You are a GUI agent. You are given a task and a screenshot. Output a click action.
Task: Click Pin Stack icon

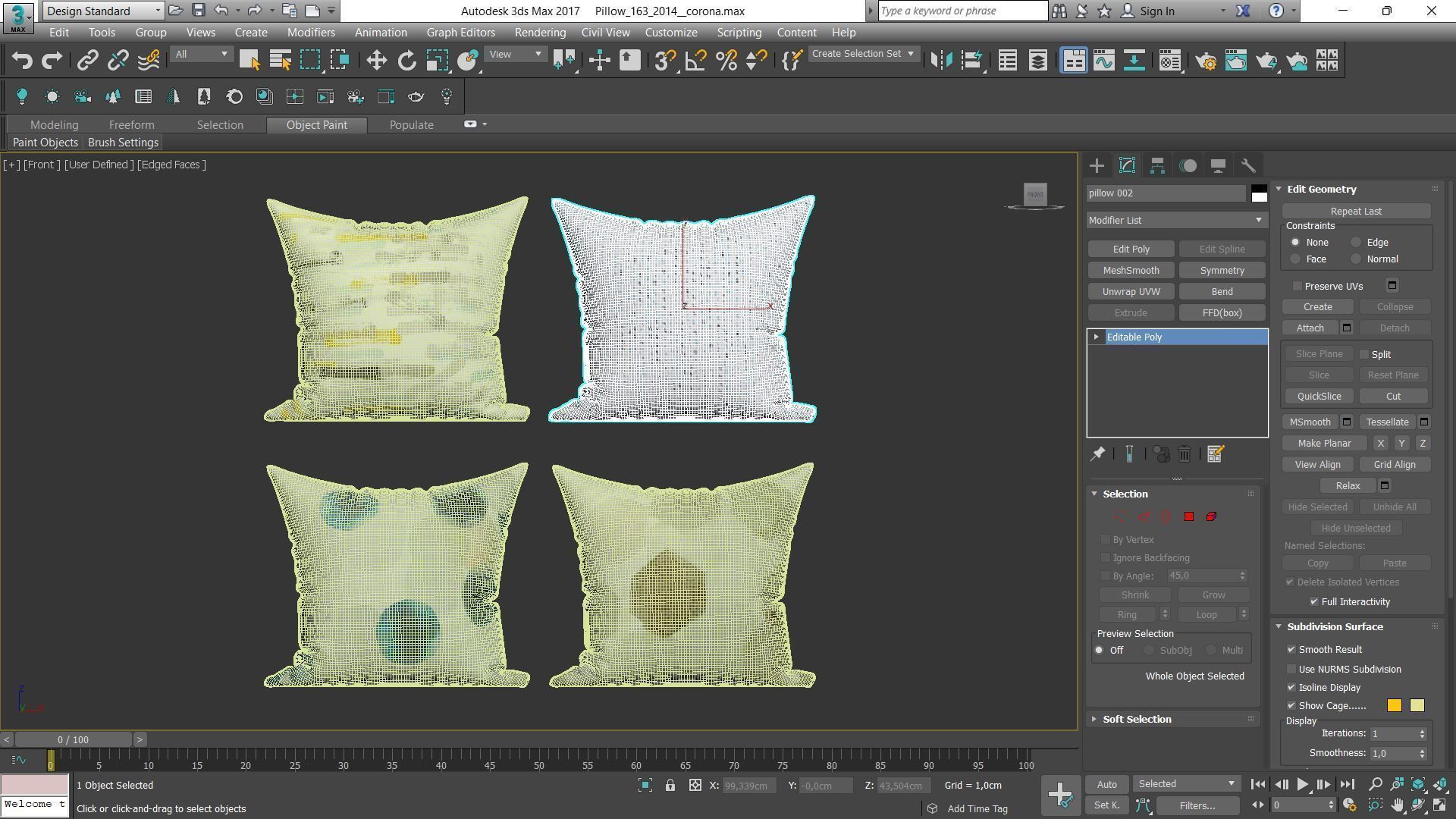(x=1097, y=453)
